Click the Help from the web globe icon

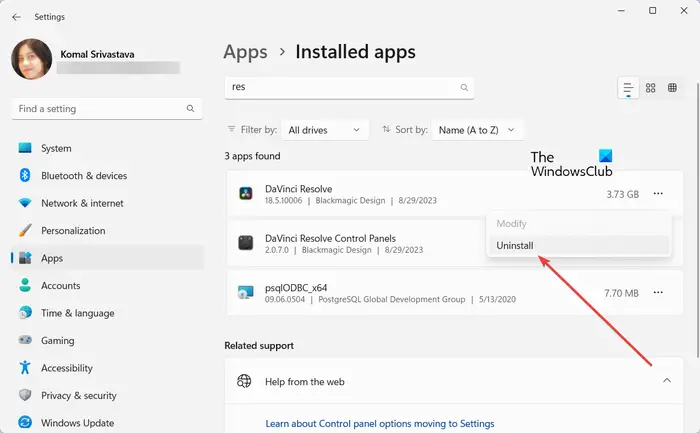244,381
